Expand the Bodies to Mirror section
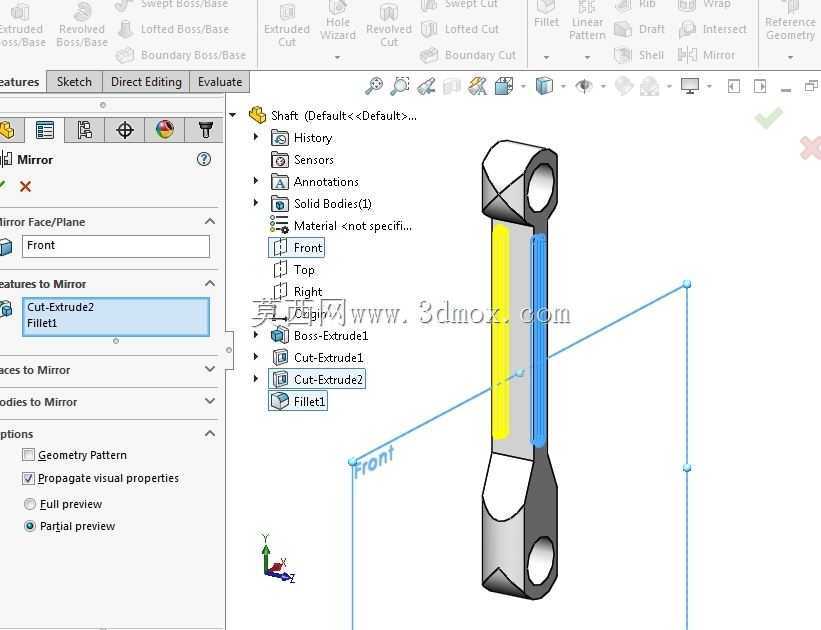The width and height of the screenshot is (821, 630). point(210,401)
